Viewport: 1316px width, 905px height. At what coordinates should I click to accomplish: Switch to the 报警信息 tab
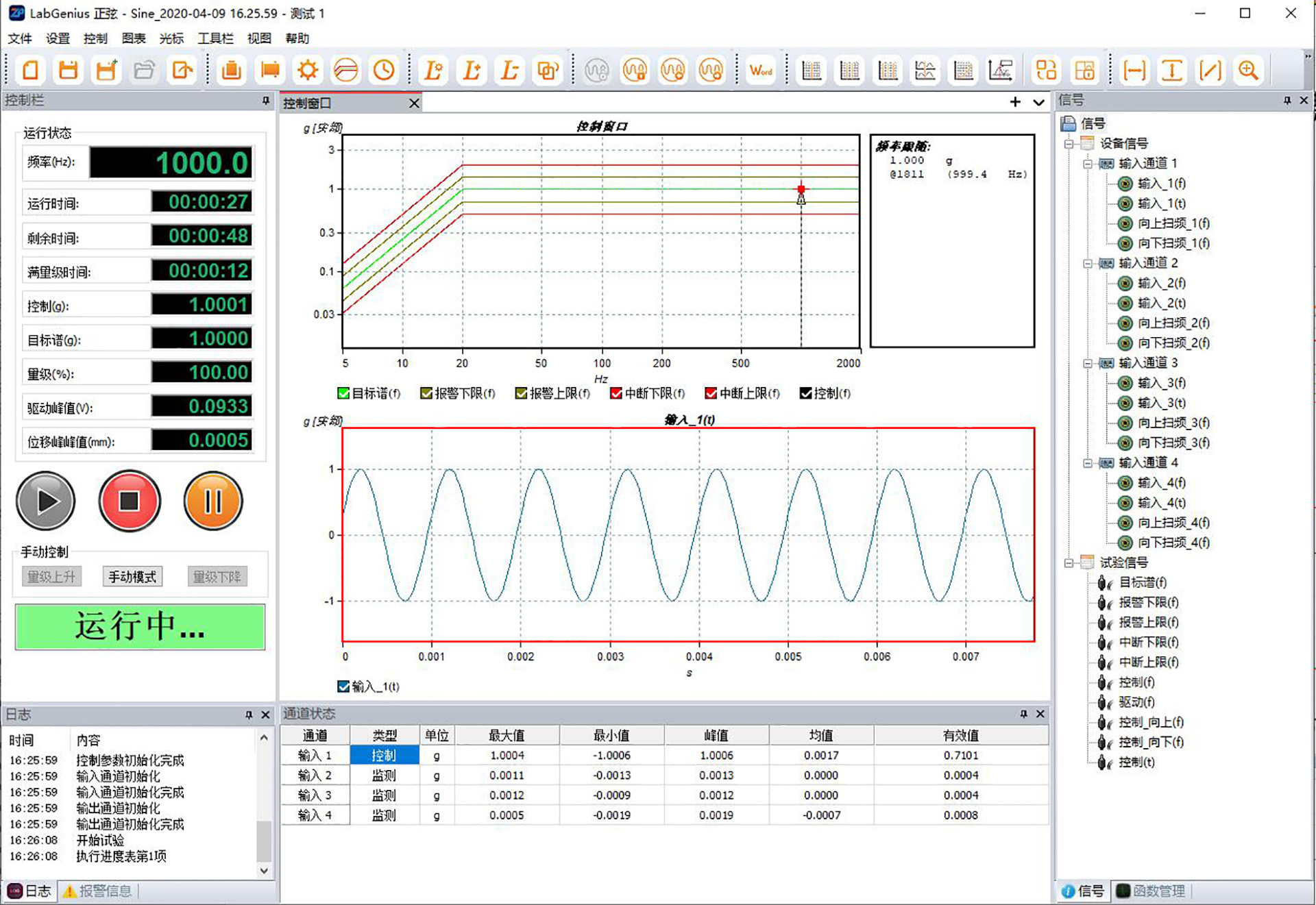click(x=98, y=891)
